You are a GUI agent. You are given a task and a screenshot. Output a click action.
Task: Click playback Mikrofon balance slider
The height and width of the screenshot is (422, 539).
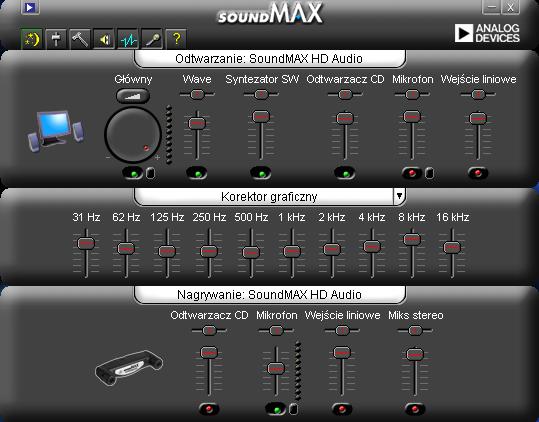pos(412,94)
